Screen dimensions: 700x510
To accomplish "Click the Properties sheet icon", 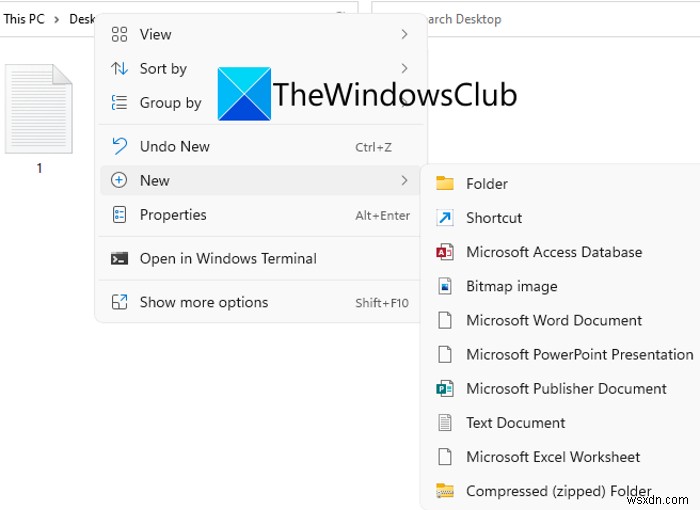I will coord(119,214).
